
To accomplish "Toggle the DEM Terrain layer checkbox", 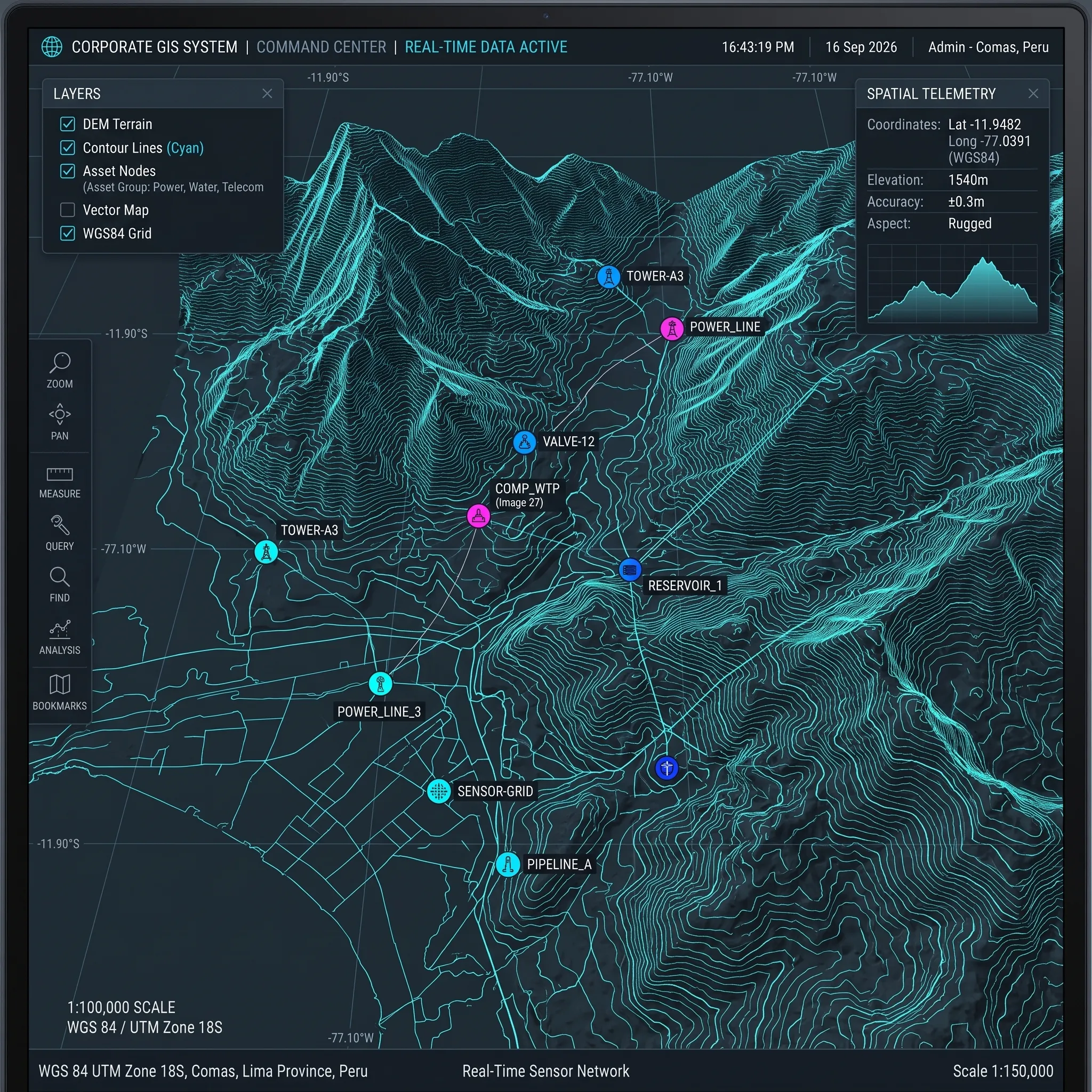I will [x=68, y=124].
